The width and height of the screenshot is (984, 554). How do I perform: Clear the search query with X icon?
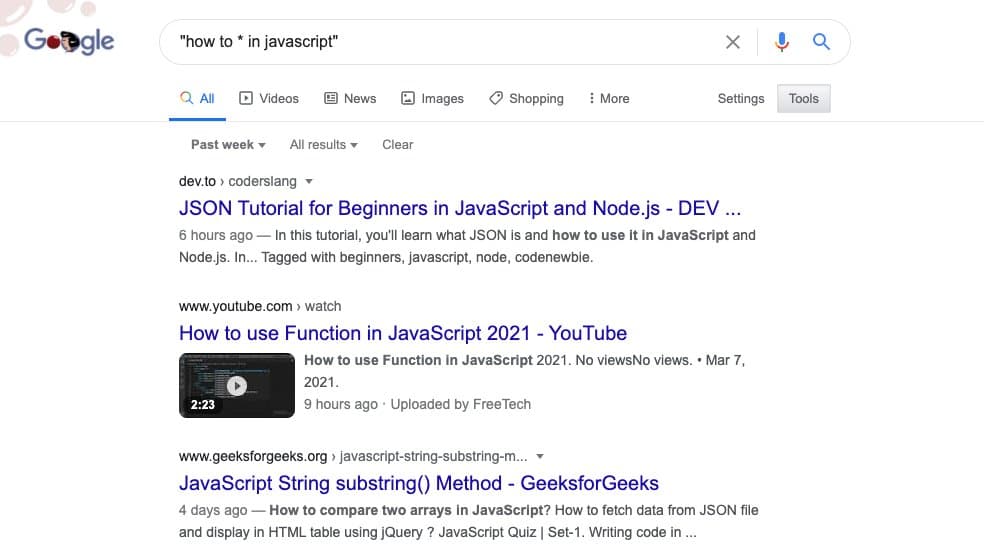[x=733, y=42]
